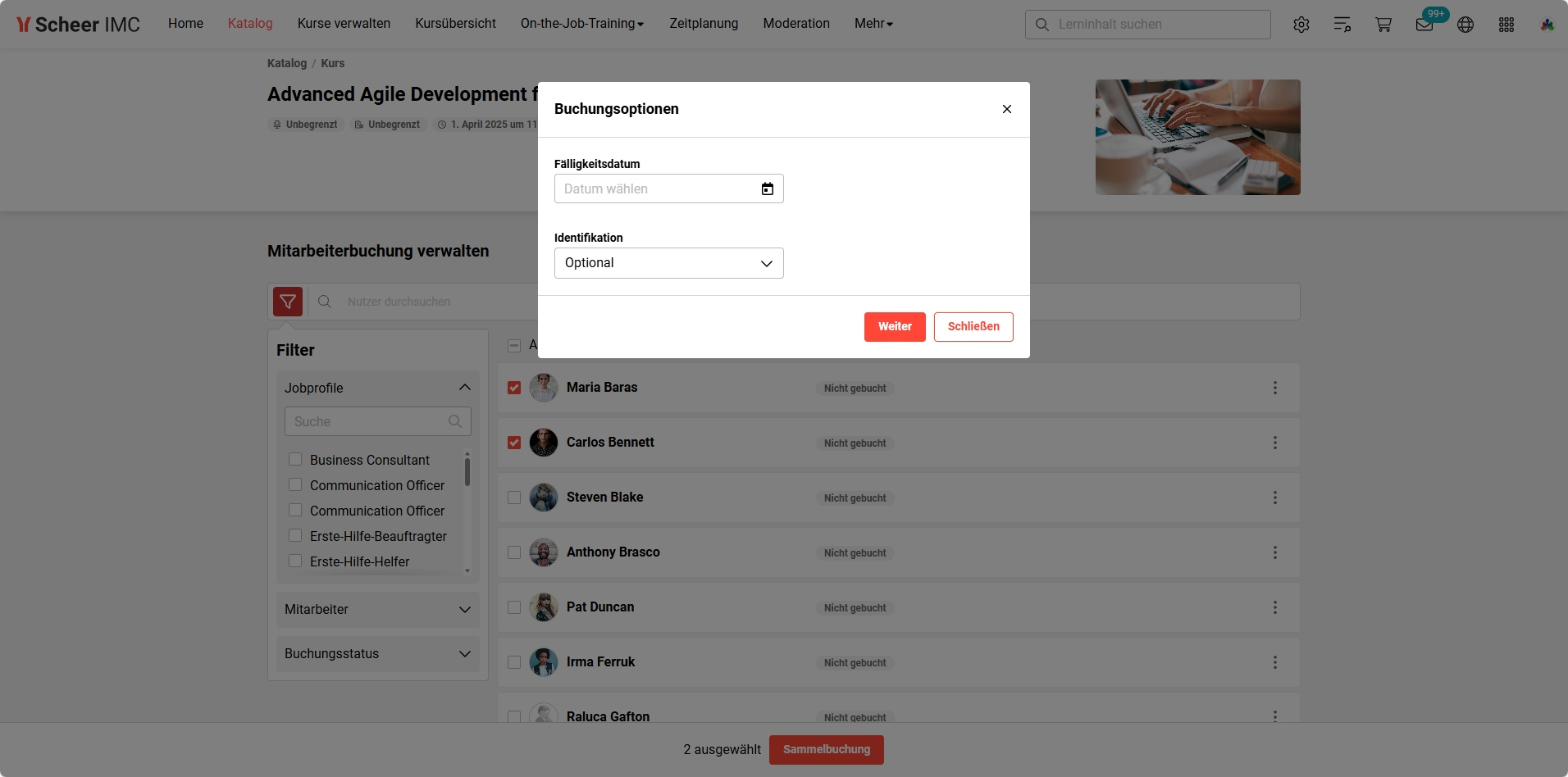Open the Katalog navigation item
This screenshot has height=777, width=1568.
click(x=250, y=24)
